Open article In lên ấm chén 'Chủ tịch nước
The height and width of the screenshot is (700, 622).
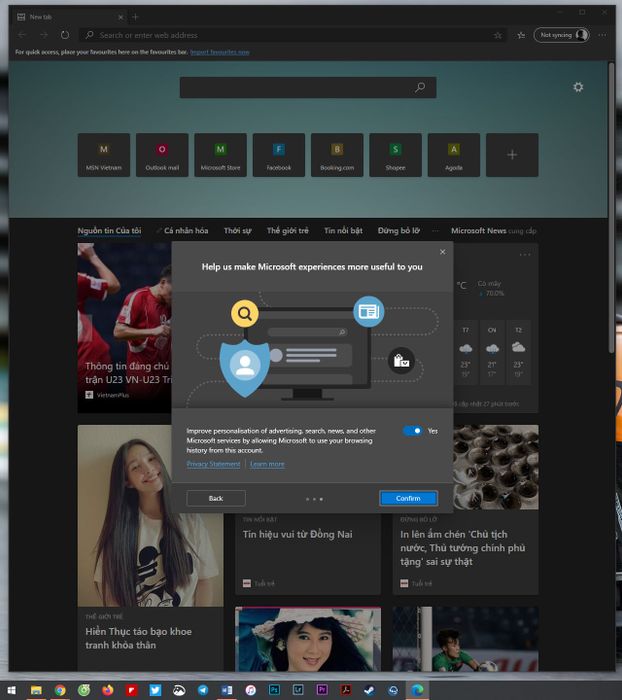pos(463,548)
